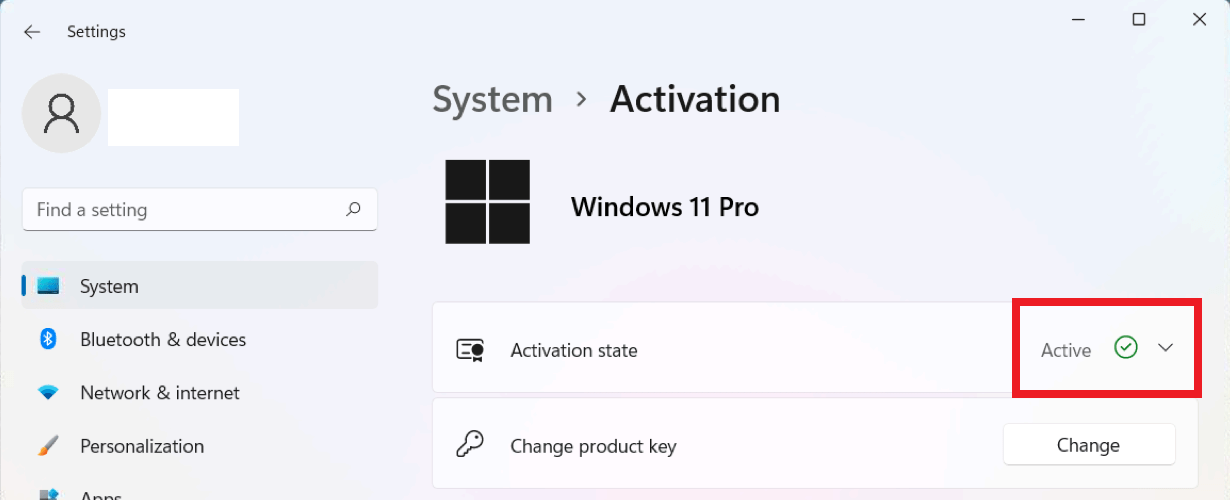Focus the Find a setting search box
The width and height of the screenshot is (1230, 500).
click(x=185, y=210)
